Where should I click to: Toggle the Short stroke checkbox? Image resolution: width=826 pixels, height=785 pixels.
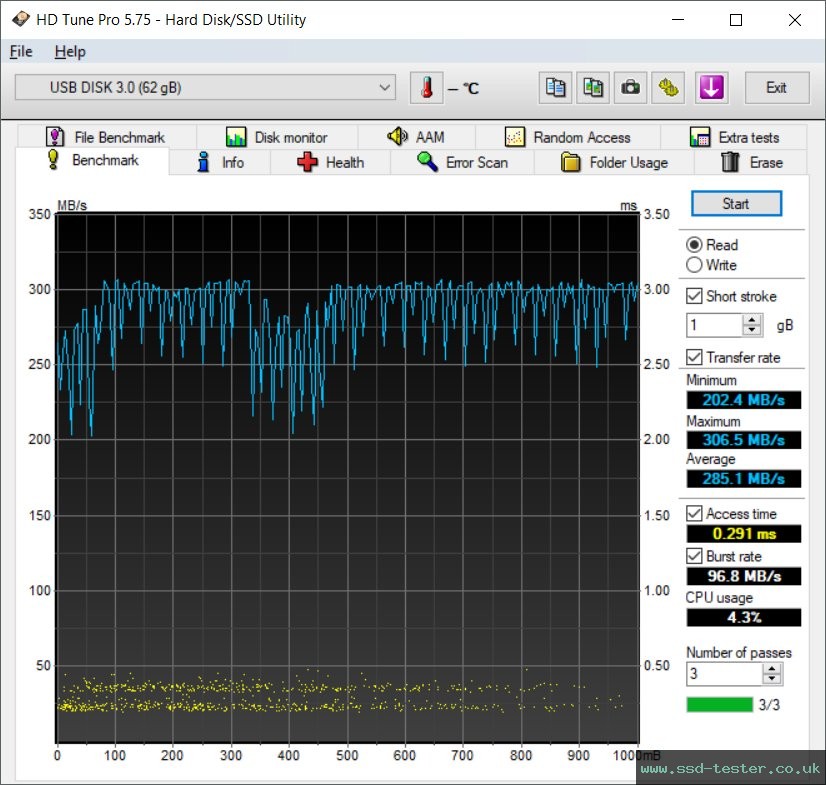pos(694,296)
